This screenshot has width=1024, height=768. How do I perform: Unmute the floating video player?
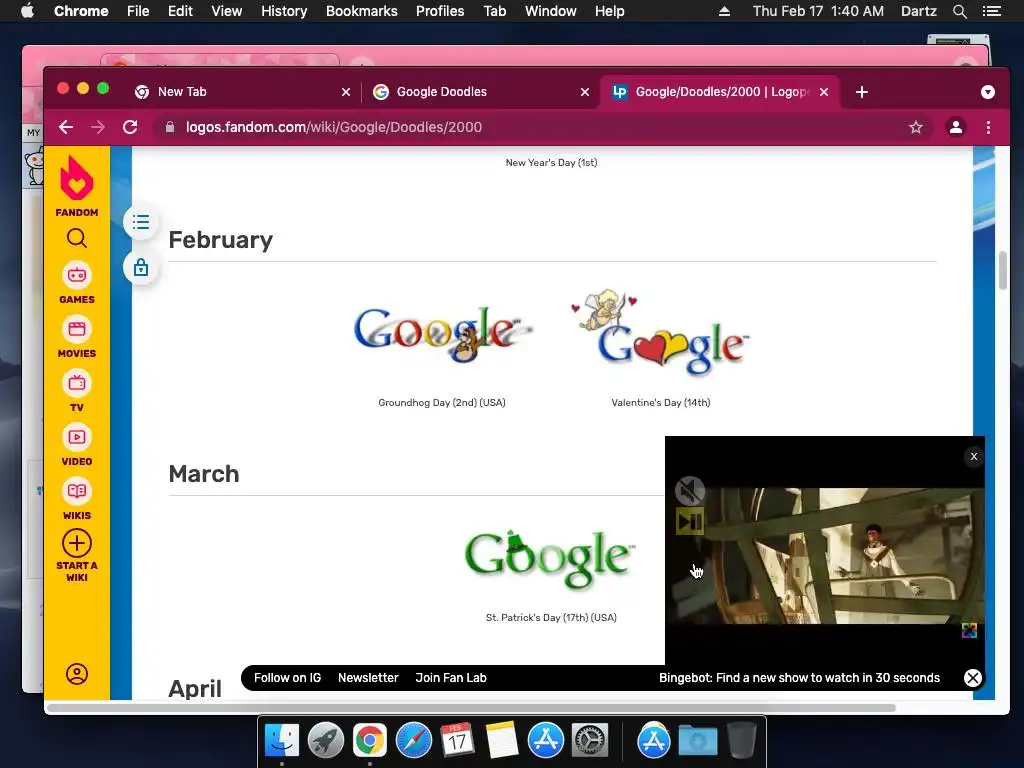[x=690, y=491]
